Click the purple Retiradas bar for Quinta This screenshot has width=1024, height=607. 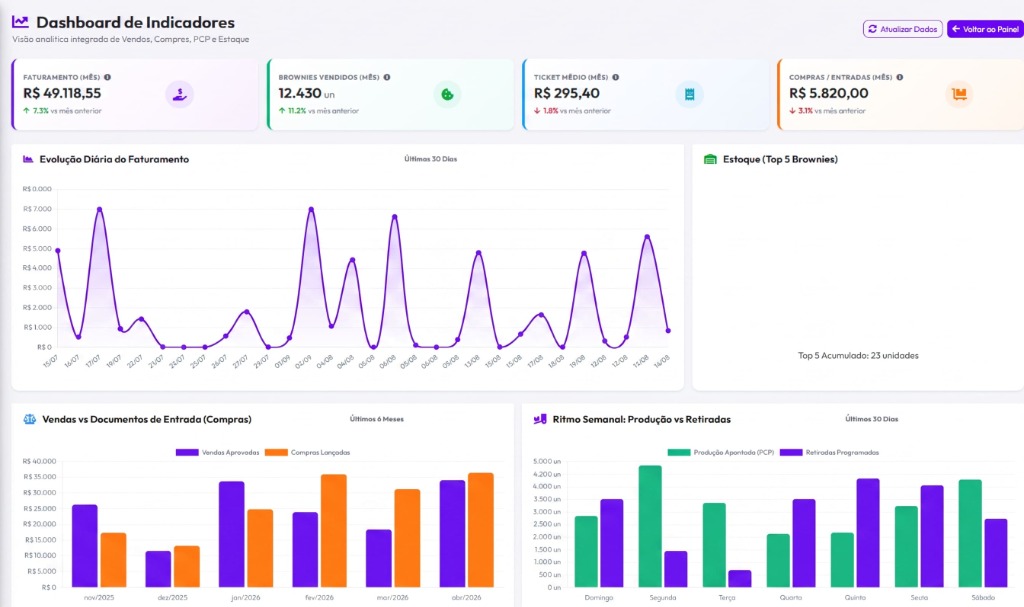tap(868, 533)
